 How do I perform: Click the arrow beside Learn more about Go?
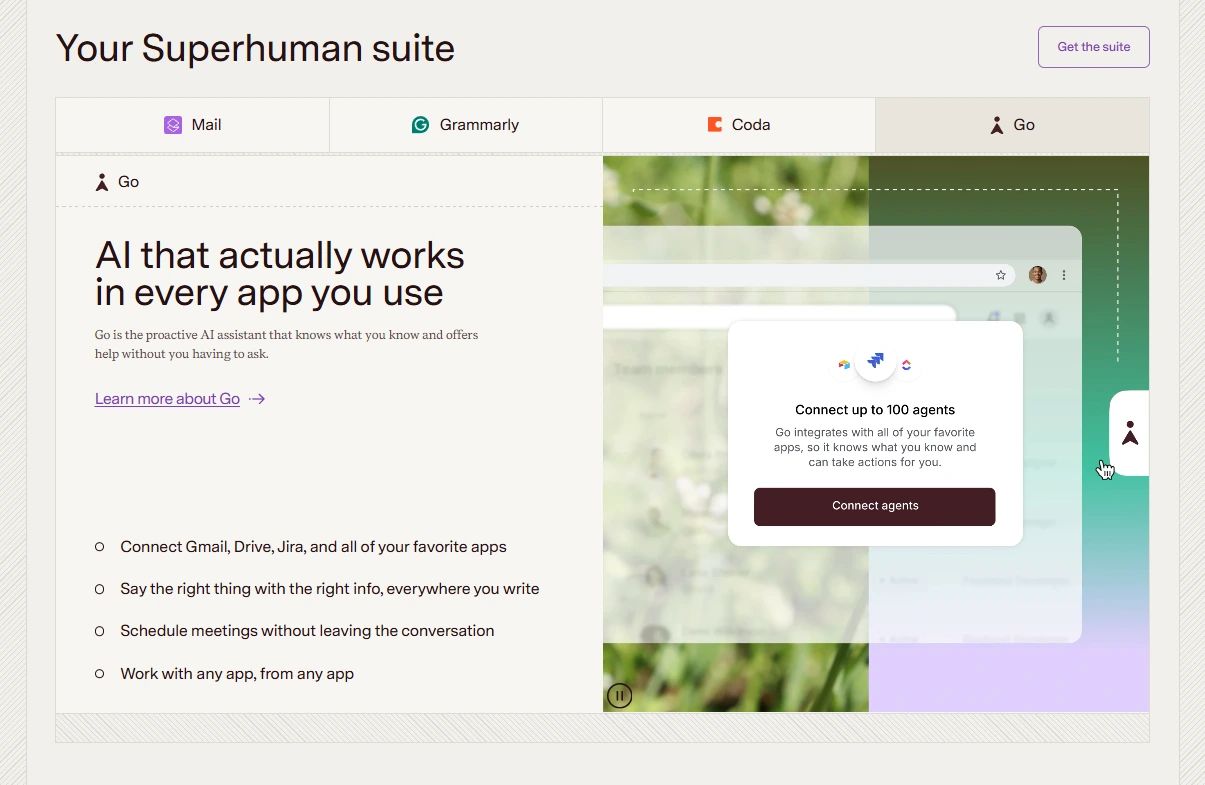(257, 399)
